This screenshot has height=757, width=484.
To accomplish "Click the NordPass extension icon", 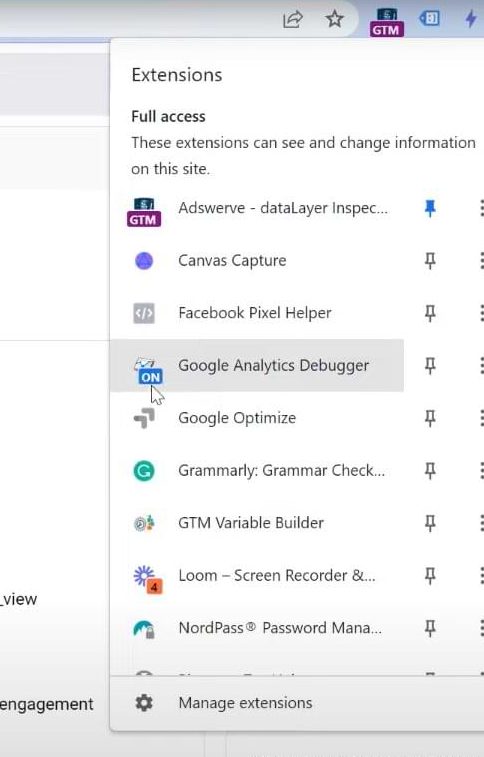I will pyautogui.click(x=144, y=629).
